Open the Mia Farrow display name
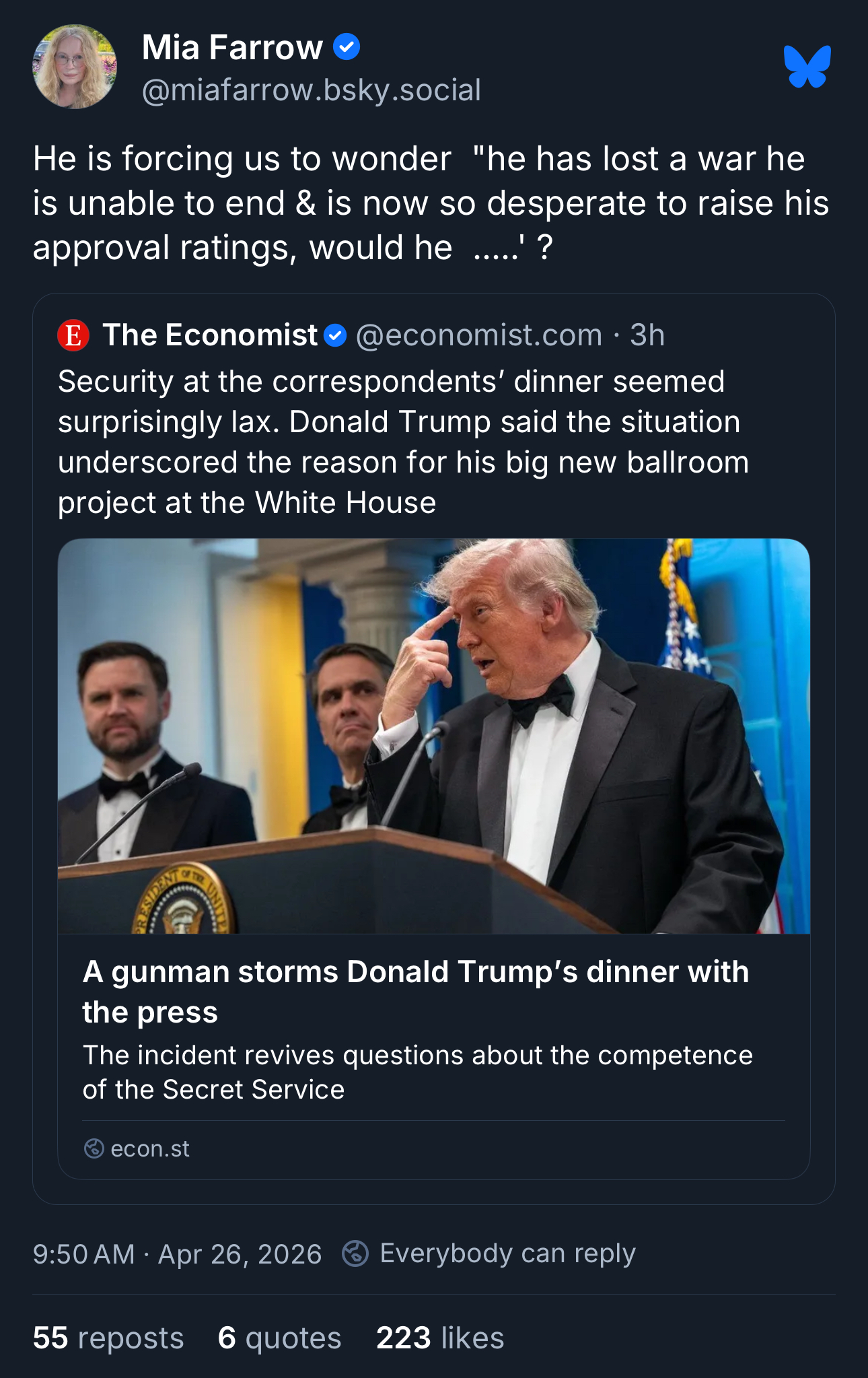Viewport: 868px width, 1378px height. [232, 48]
